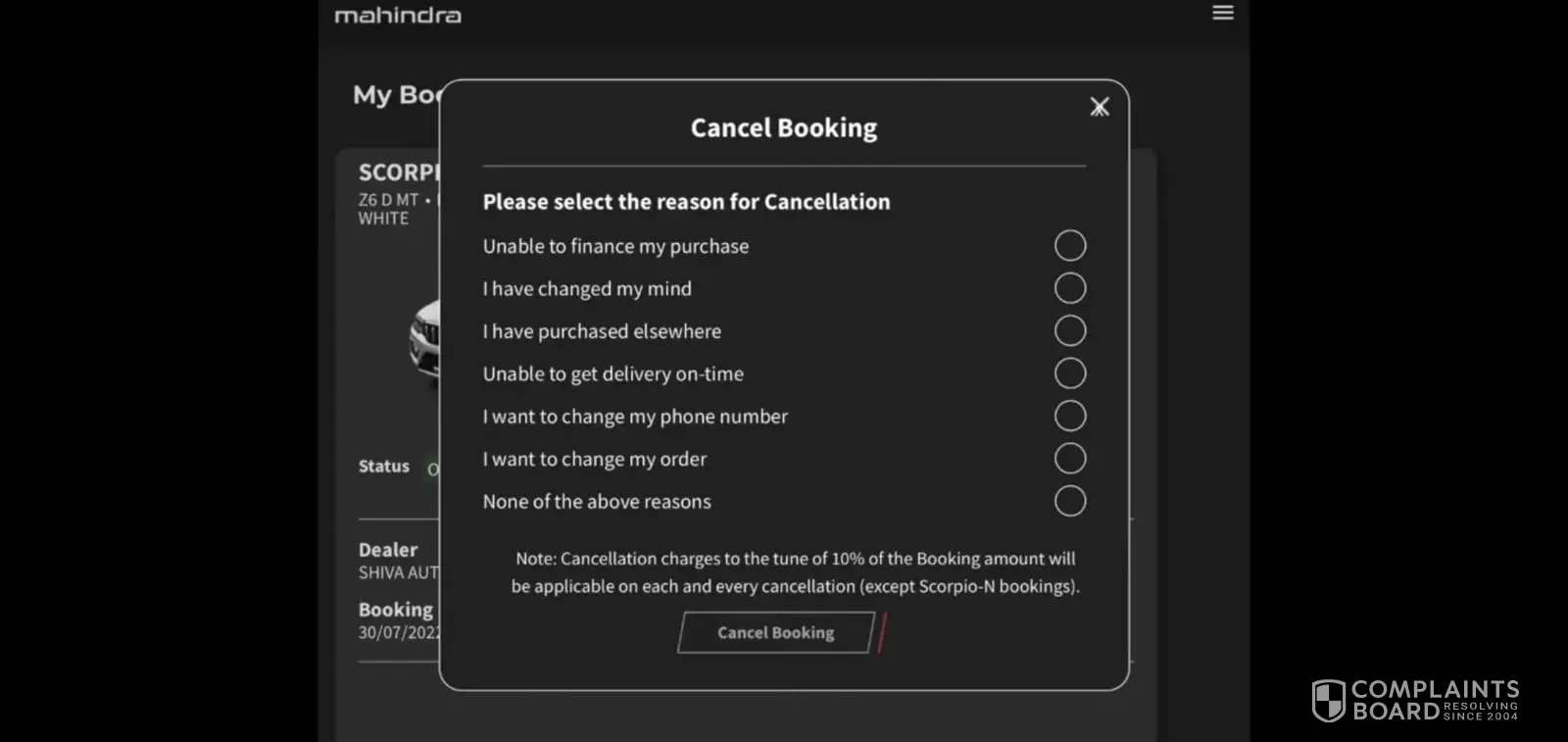Click the "Unable to finance my purchase" label
This screenshot has width=1568, height=742.
coord(615,246)
